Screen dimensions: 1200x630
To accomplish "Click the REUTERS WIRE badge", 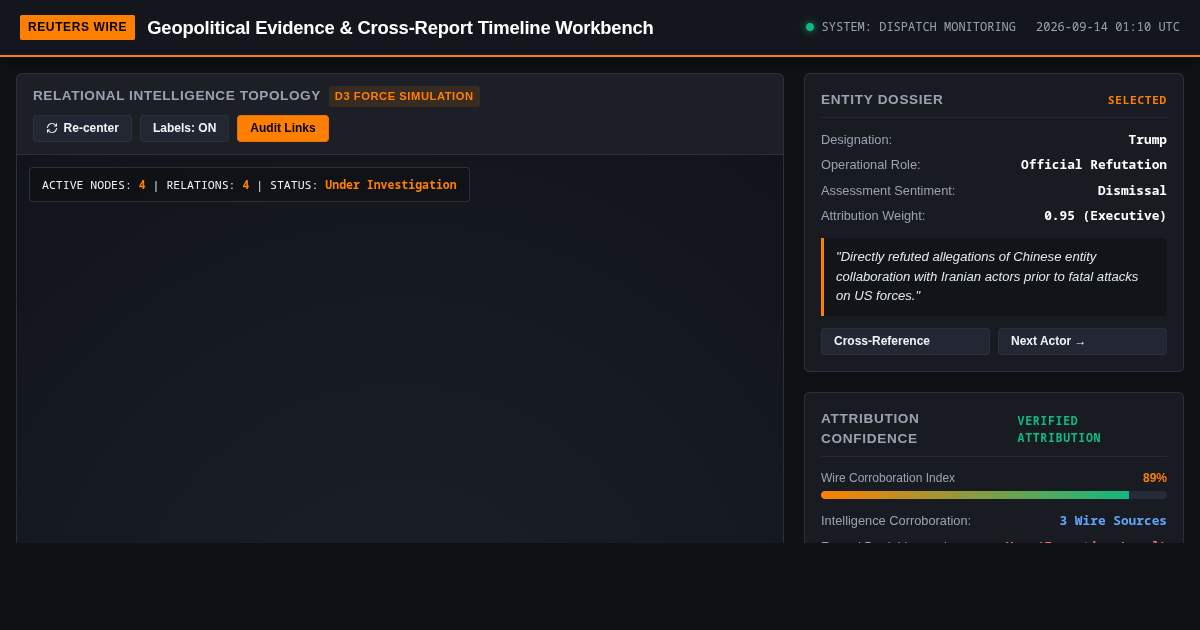I will point(77,27).
